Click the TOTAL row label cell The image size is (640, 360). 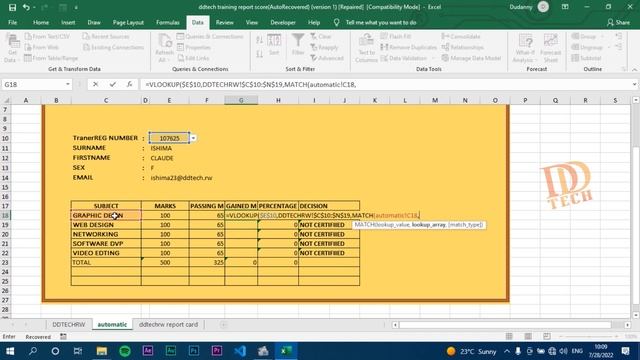pyautogui.click(x=106, y=262)
